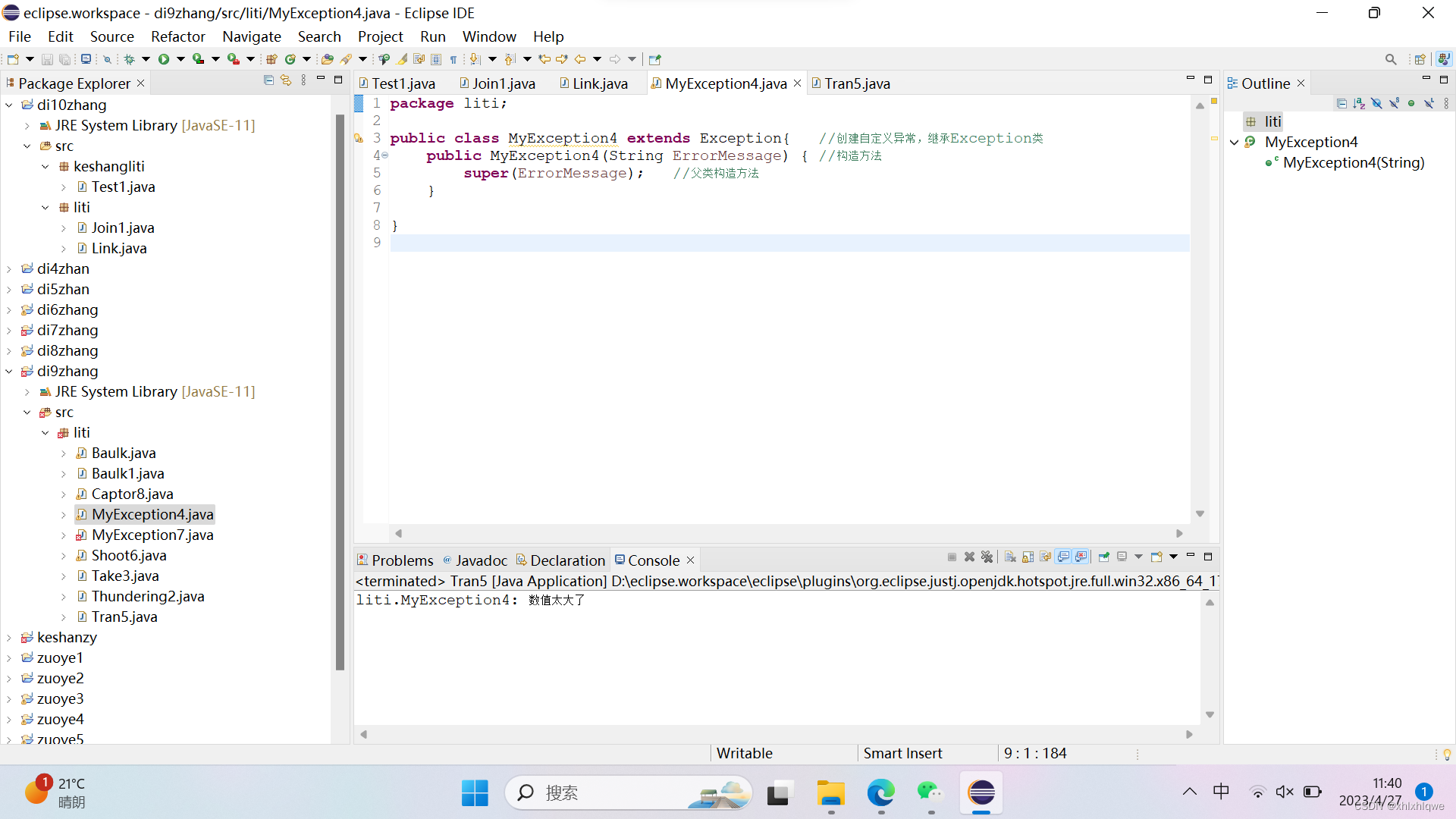Collapse the di9zhang project node
The height and width of the screenshot is (819, 1456).
pos(9,372)
